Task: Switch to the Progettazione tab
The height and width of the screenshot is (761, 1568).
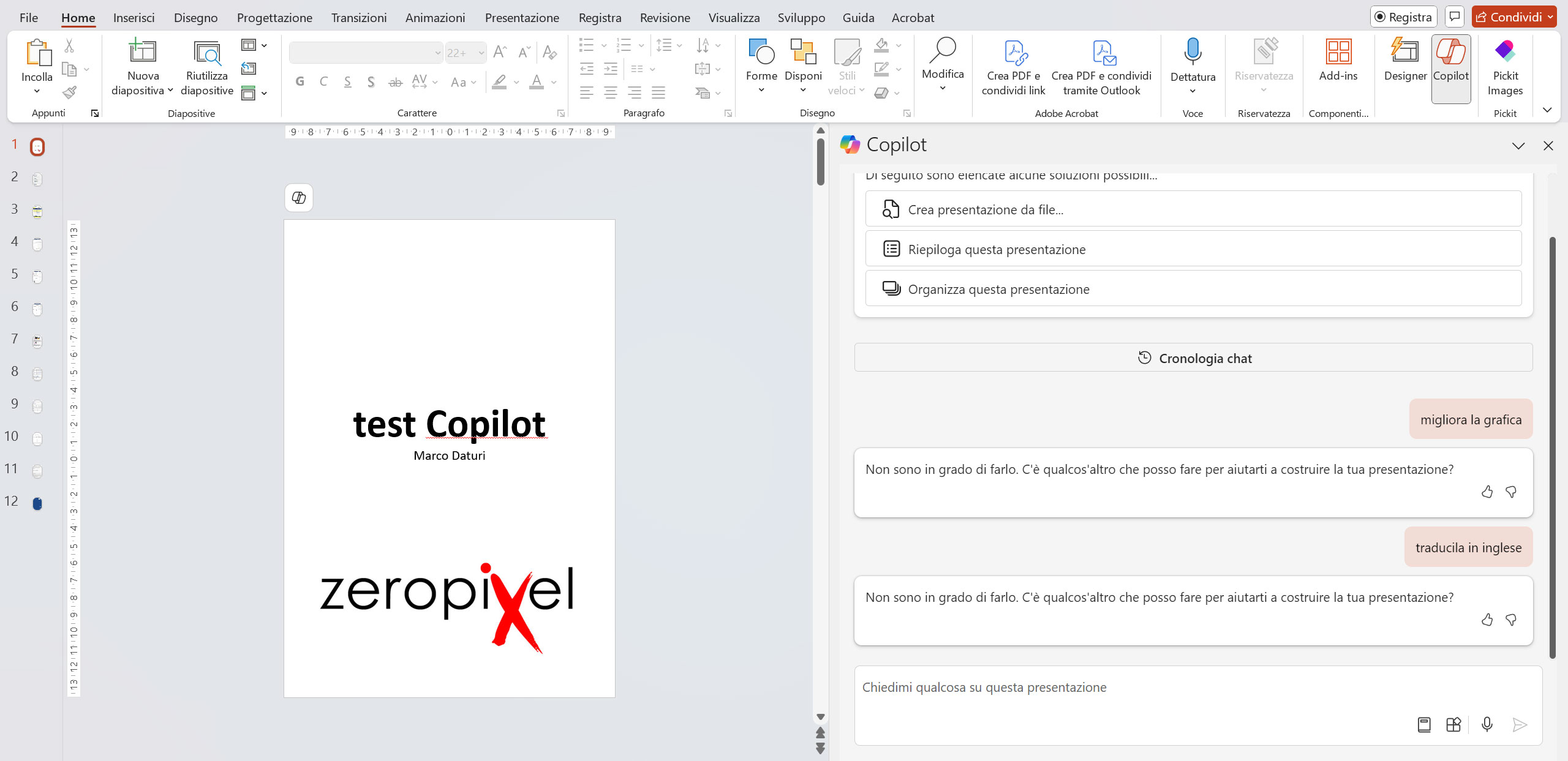Action: point(274,18)
